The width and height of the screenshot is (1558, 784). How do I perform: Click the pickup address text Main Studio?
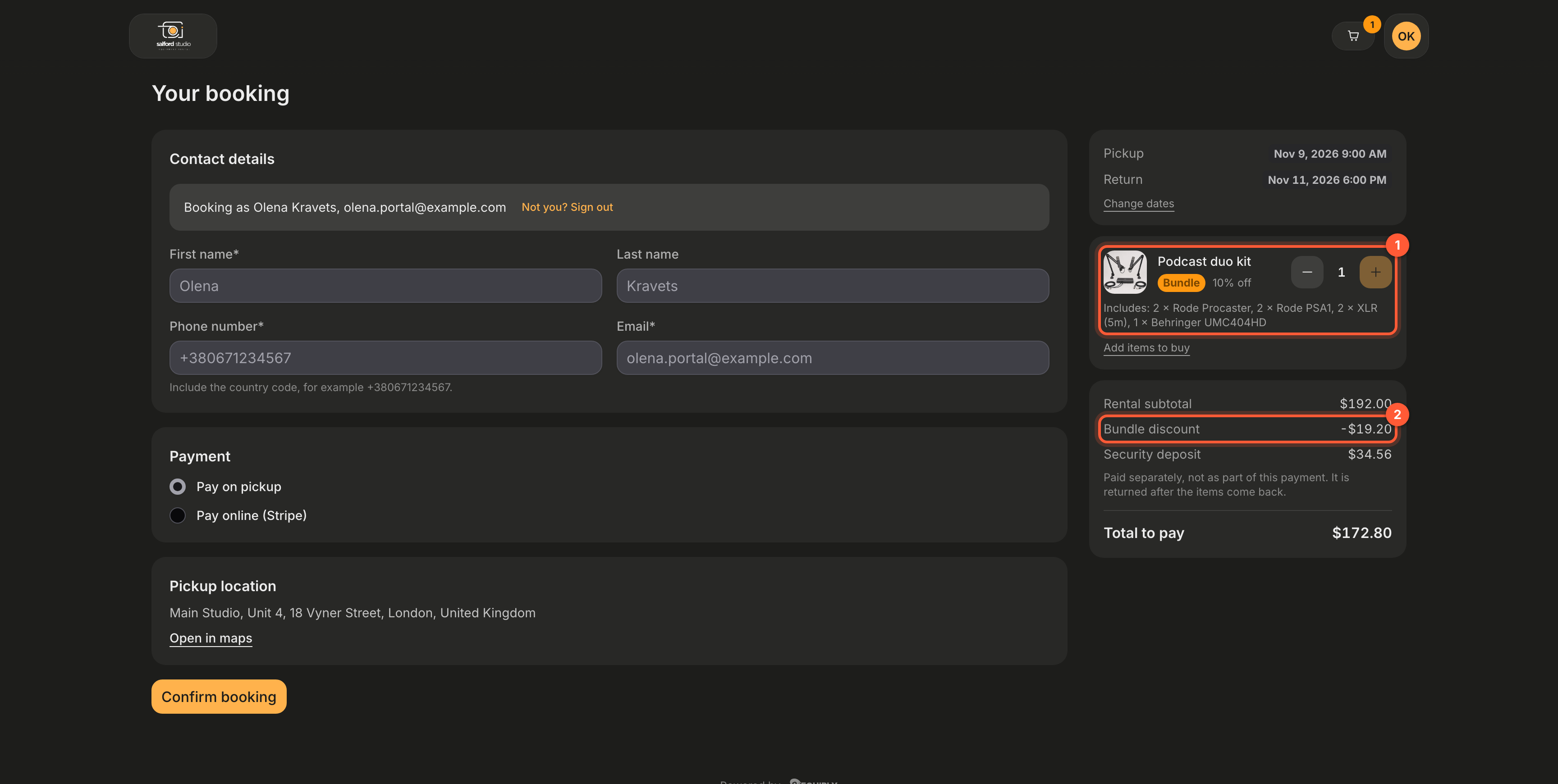coord(352,613)
